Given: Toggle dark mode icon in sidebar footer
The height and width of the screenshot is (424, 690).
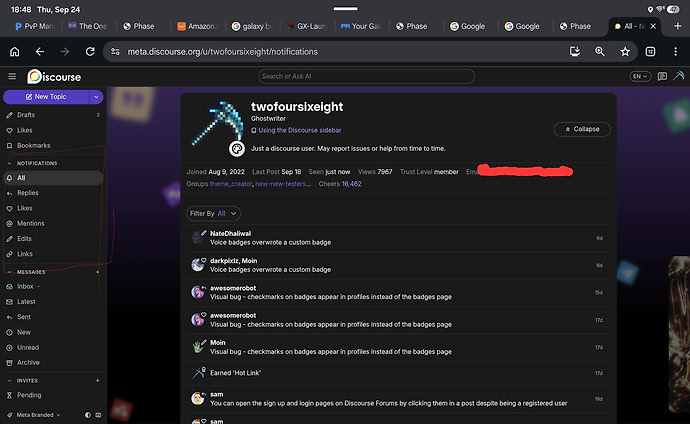Looking at the screenshot, I should [88, 415].
